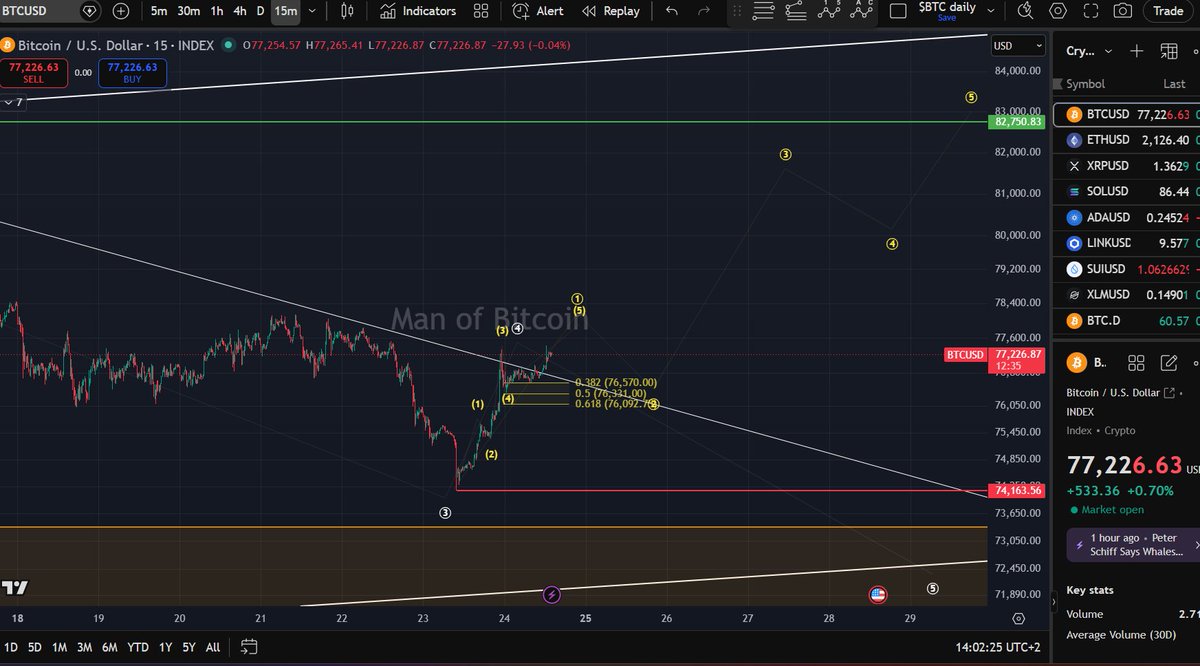1200x666 pixels.
Task: Set date range to YTD
Action: (138, 647)
